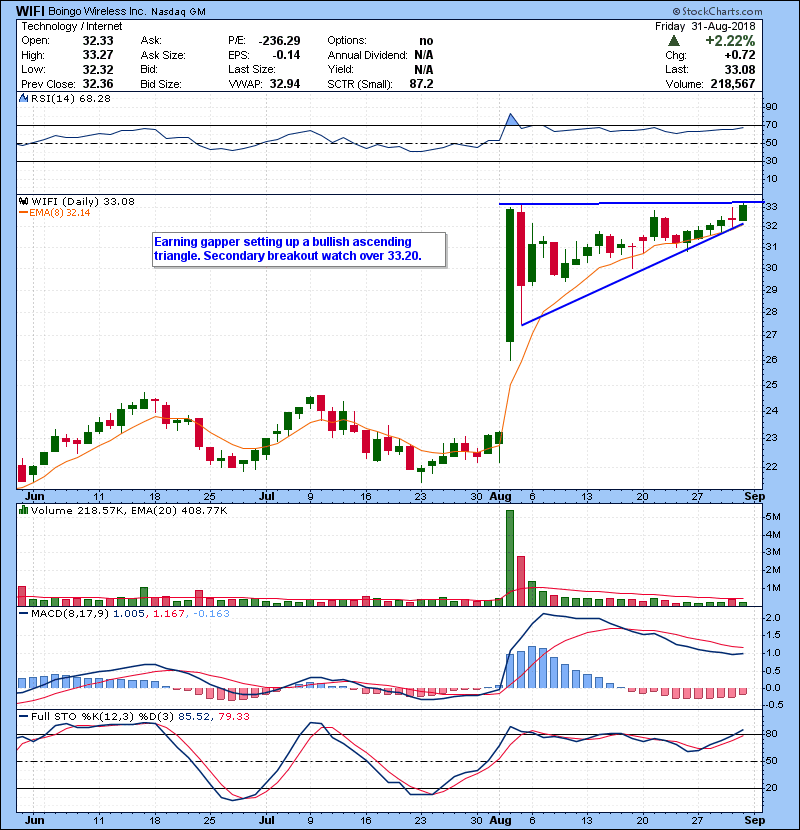Select the Open value 32.33
The image size is (800, 830).
pyautogui.click(x=98, y=41)
